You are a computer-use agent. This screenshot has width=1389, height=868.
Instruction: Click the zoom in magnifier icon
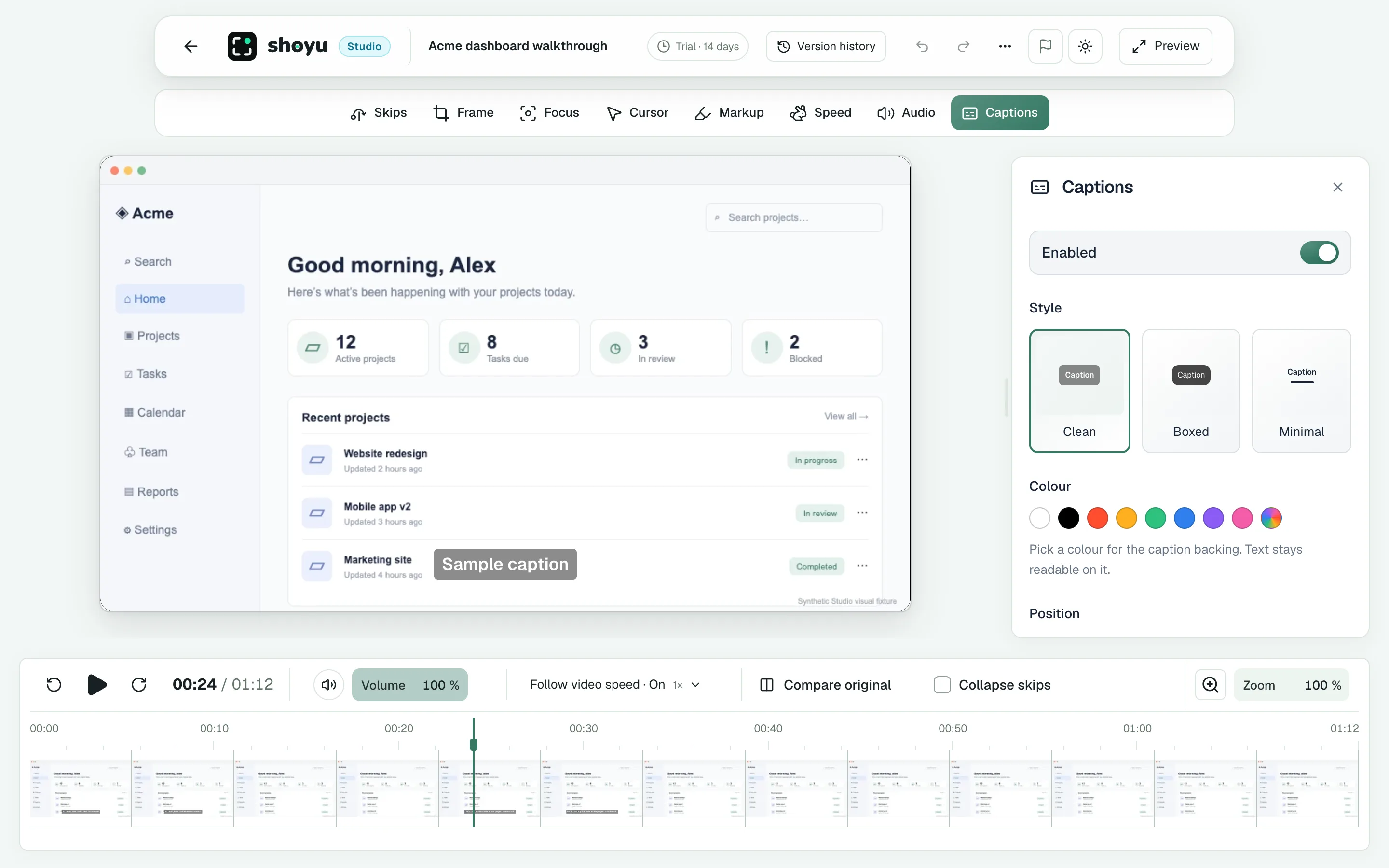pyautogui.click(x=1210, y=684)
